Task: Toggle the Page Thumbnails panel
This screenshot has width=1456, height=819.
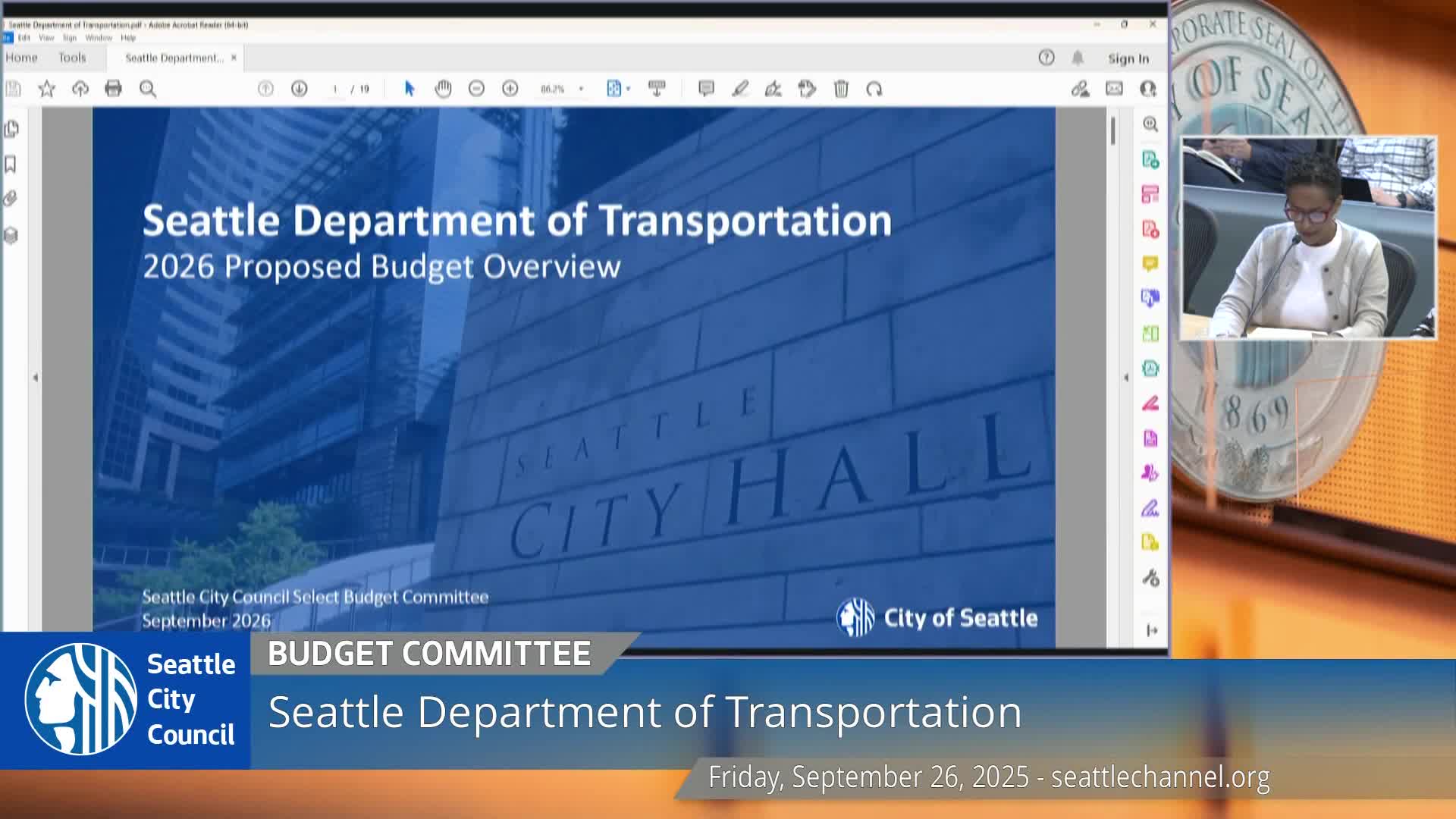Action: click(x=11, y=129)
